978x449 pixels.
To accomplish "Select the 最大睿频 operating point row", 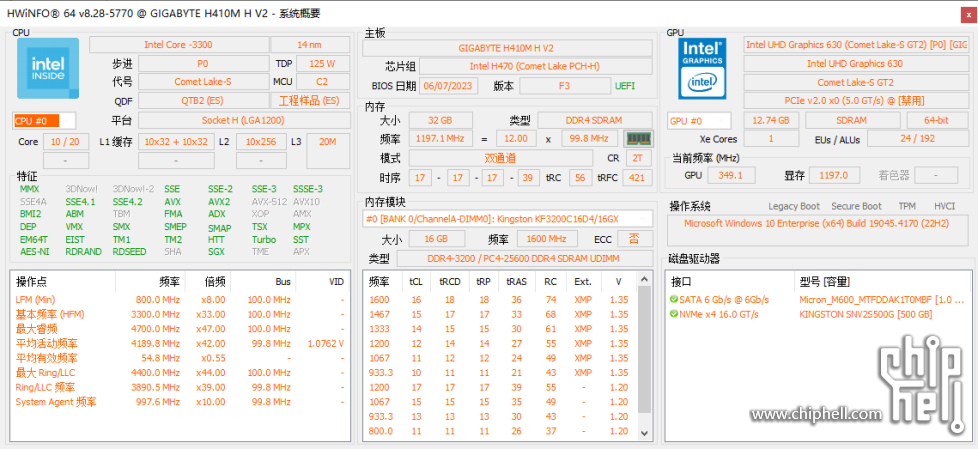I will pyautogui.click(x=180, y=329).
